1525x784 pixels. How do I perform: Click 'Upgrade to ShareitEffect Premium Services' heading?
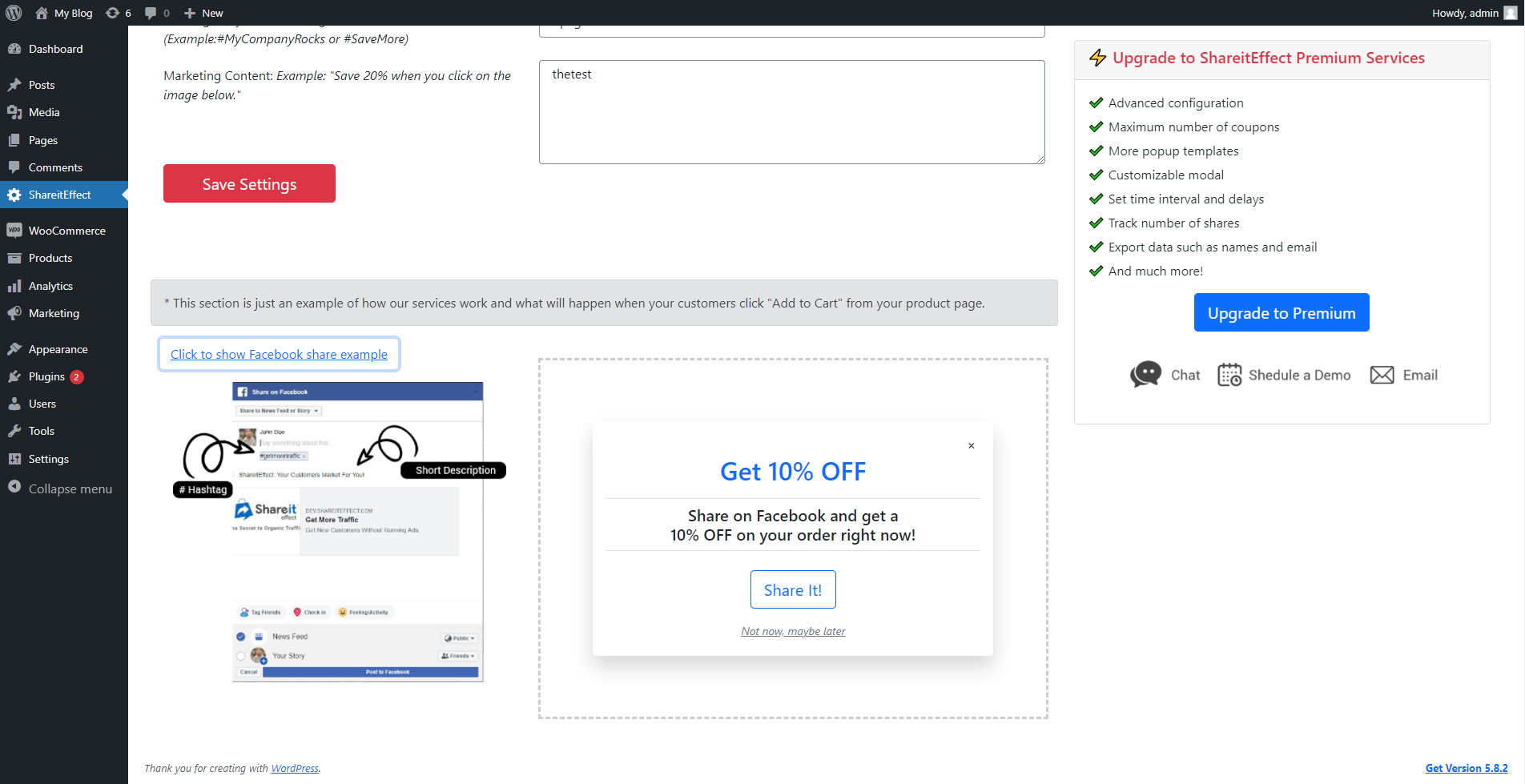point(1269,58)
